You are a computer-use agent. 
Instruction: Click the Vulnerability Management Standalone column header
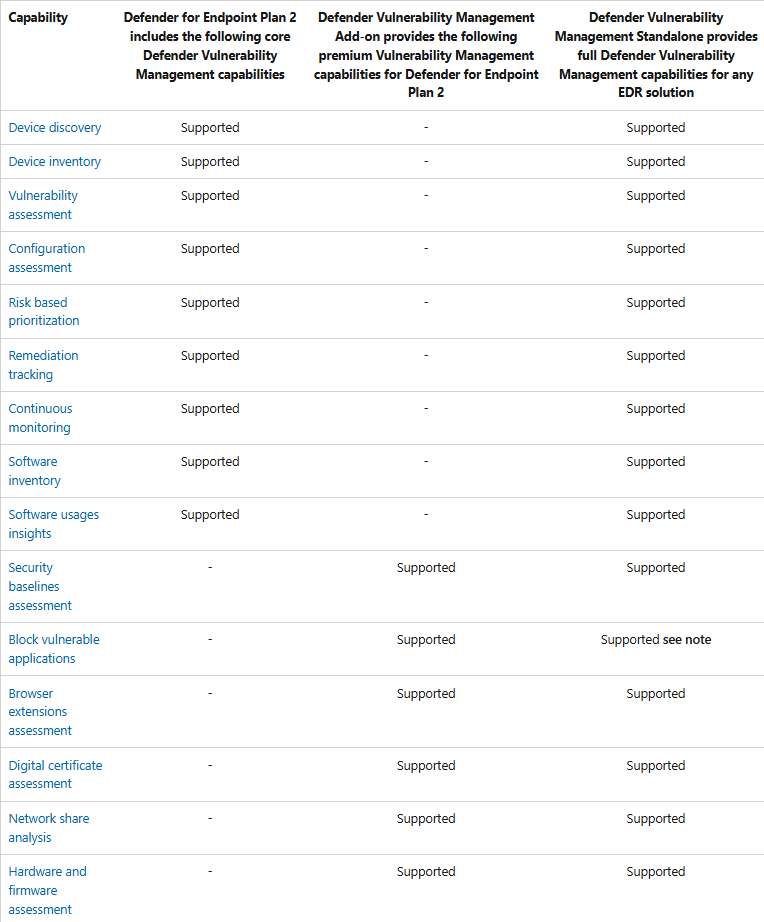tap(655, 55)
